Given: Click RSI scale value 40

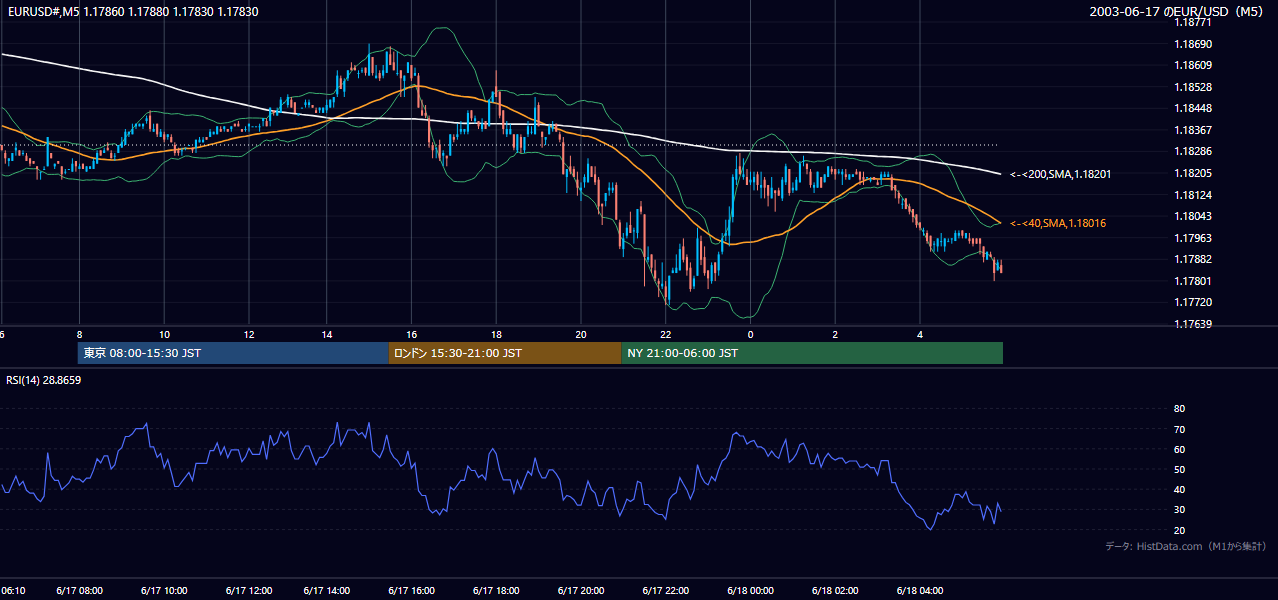Looking at the screenshot, I should pyautogui.click(x=1179, y=489).
